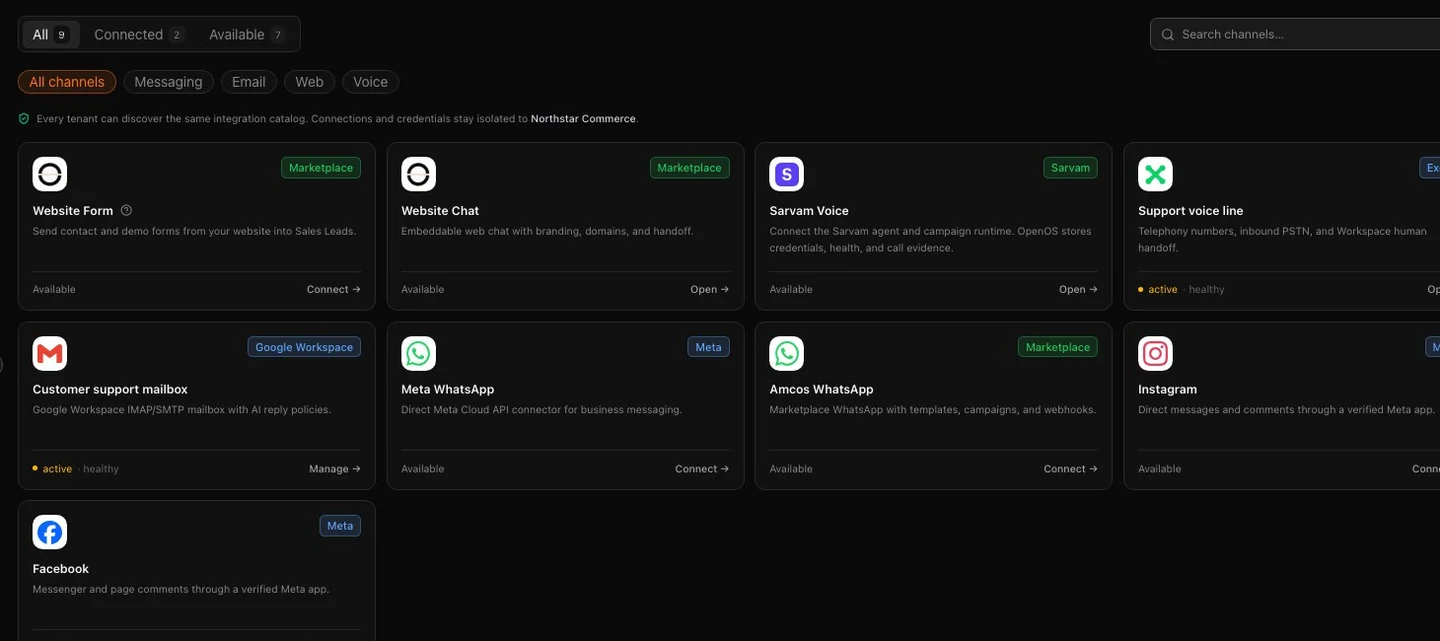Screen dimensions: 1440x641
Task: Switch to the Available tab
Action: tap(247, 34)
